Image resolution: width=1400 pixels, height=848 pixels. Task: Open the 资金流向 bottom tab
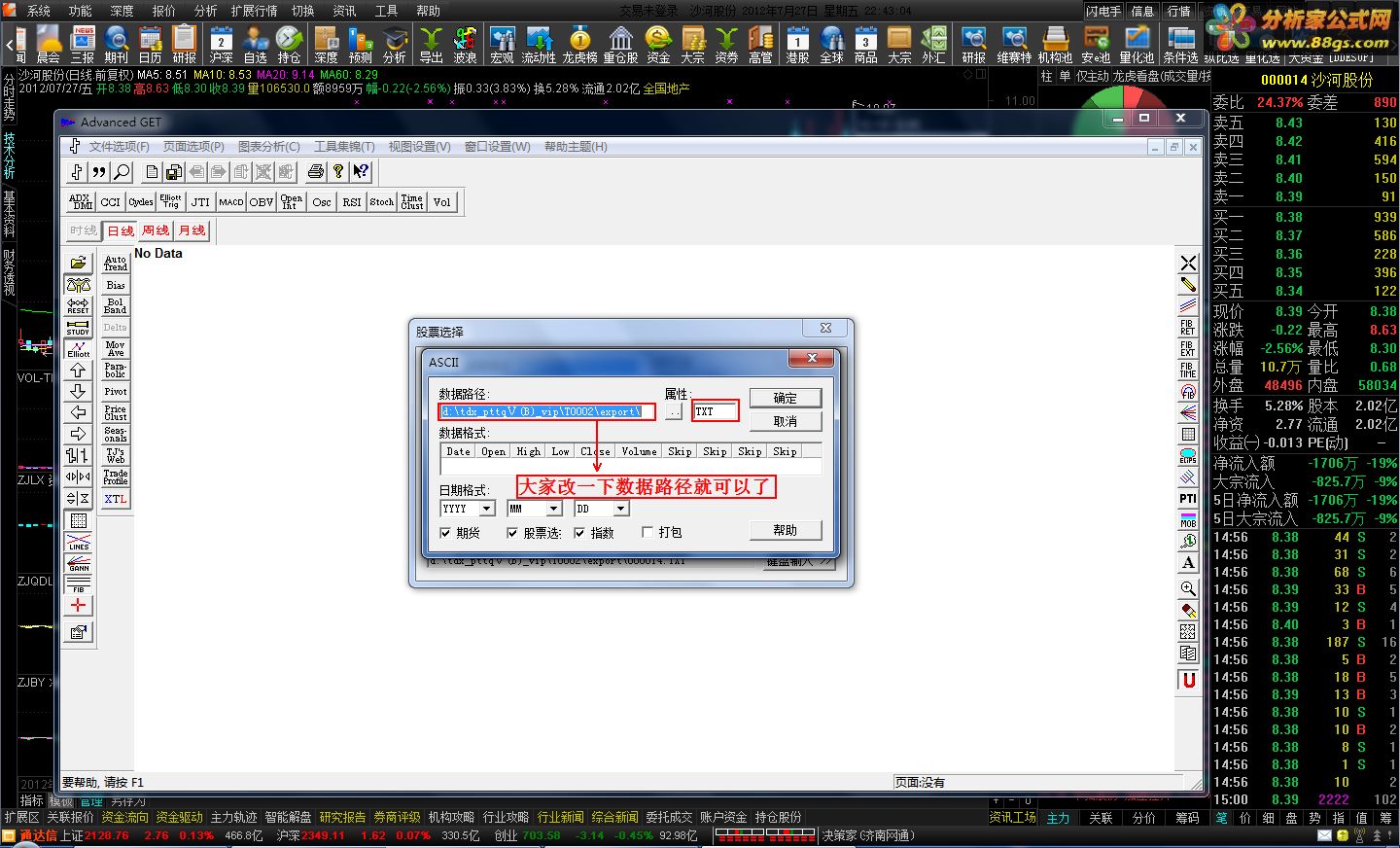pyautogui.click(x=124, y=818)
